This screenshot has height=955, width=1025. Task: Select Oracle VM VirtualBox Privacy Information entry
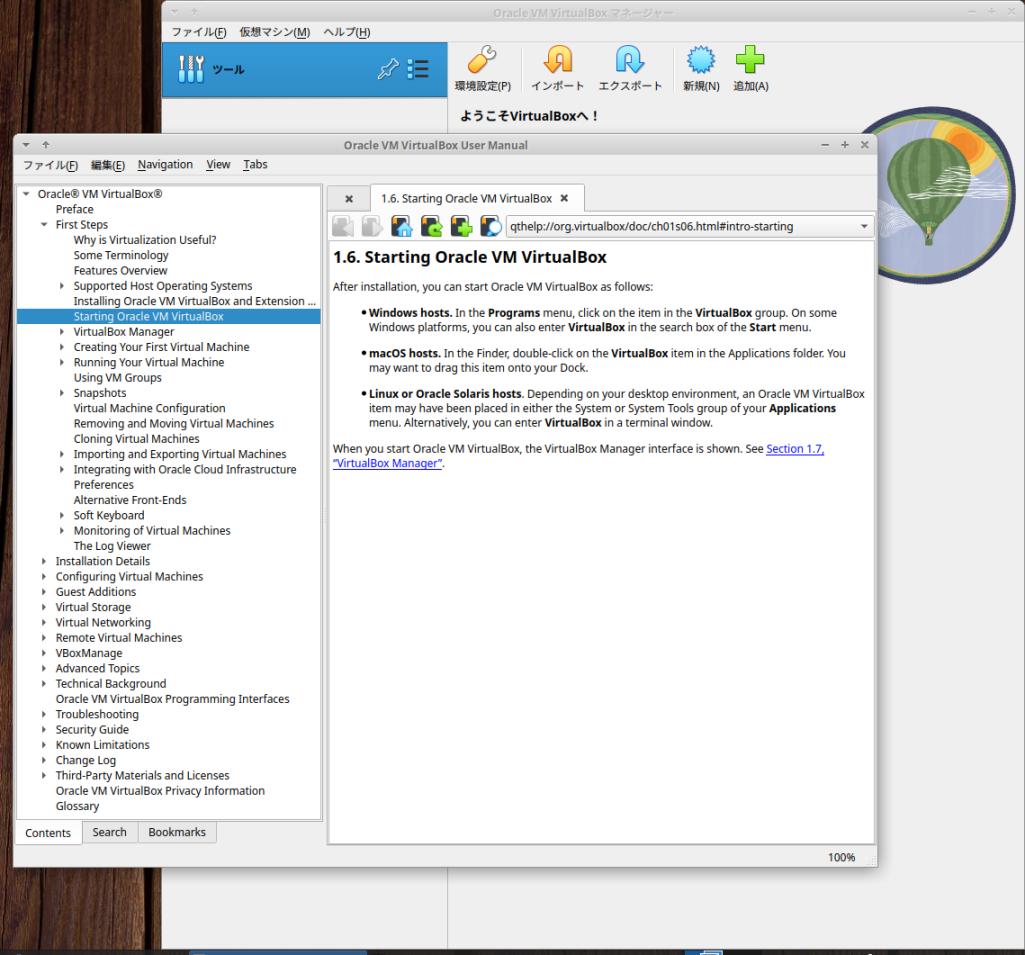tap(160, 791)
